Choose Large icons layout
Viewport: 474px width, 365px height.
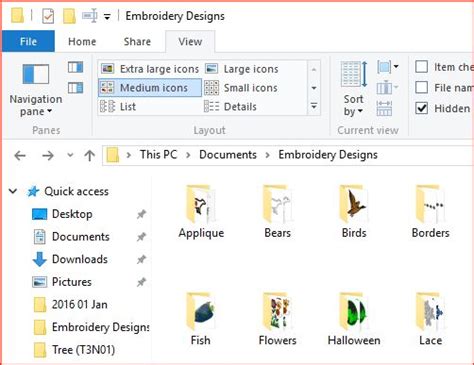[242, 69]
